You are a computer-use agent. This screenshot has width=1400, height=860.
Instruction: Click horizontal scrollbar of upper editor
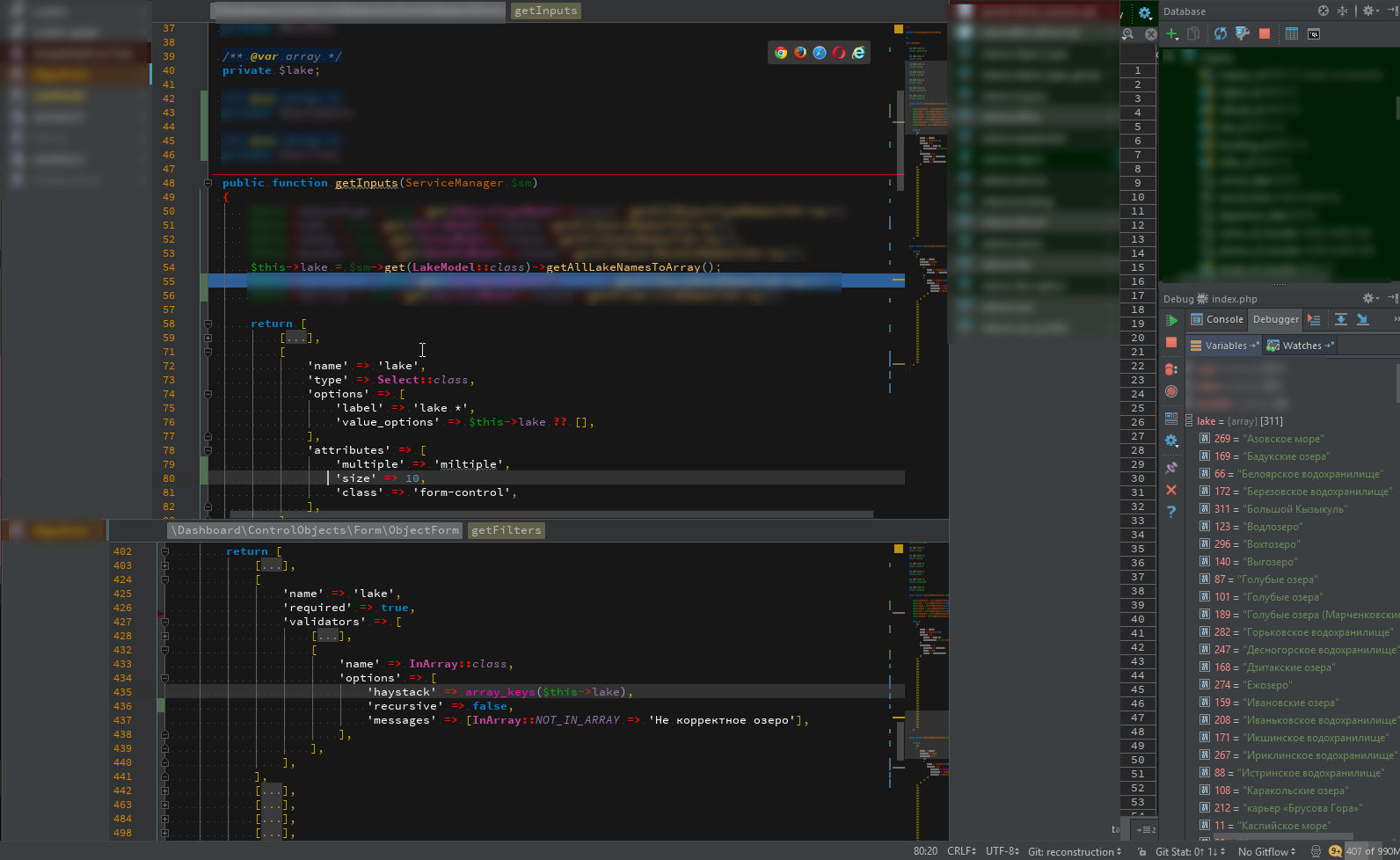551,514
